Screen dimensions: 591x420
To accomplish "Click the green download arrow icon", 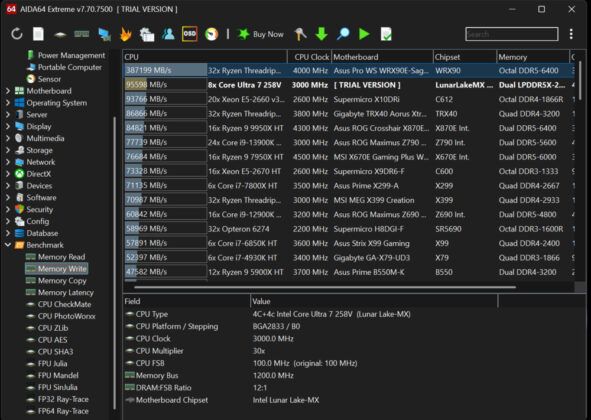I will click(322, 34).
